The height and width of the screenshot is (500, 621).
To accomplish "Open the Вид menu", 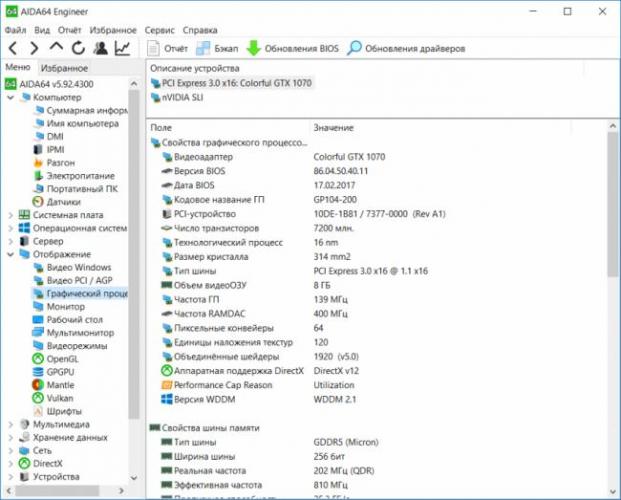I will click(42, 30).
